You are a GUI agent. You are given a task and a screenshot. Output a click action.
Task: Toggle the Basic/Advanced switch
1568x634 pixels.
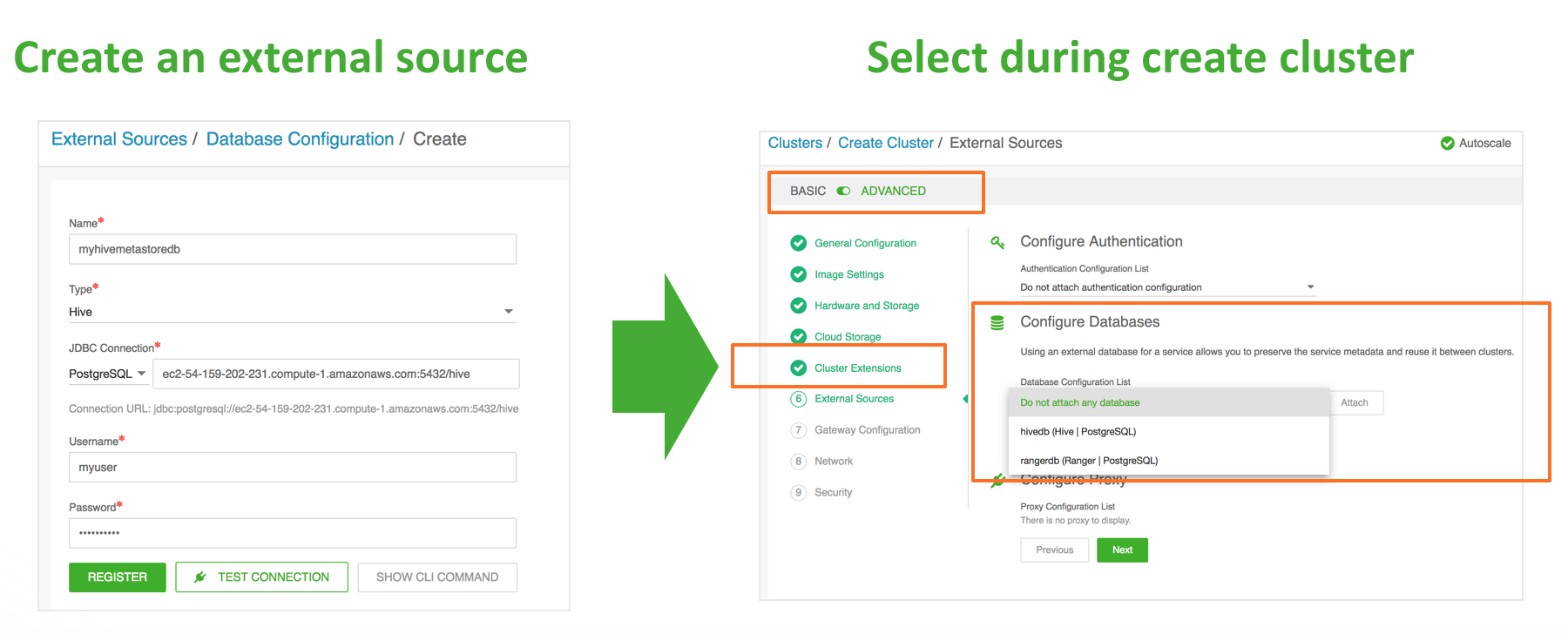pos(843,191)
